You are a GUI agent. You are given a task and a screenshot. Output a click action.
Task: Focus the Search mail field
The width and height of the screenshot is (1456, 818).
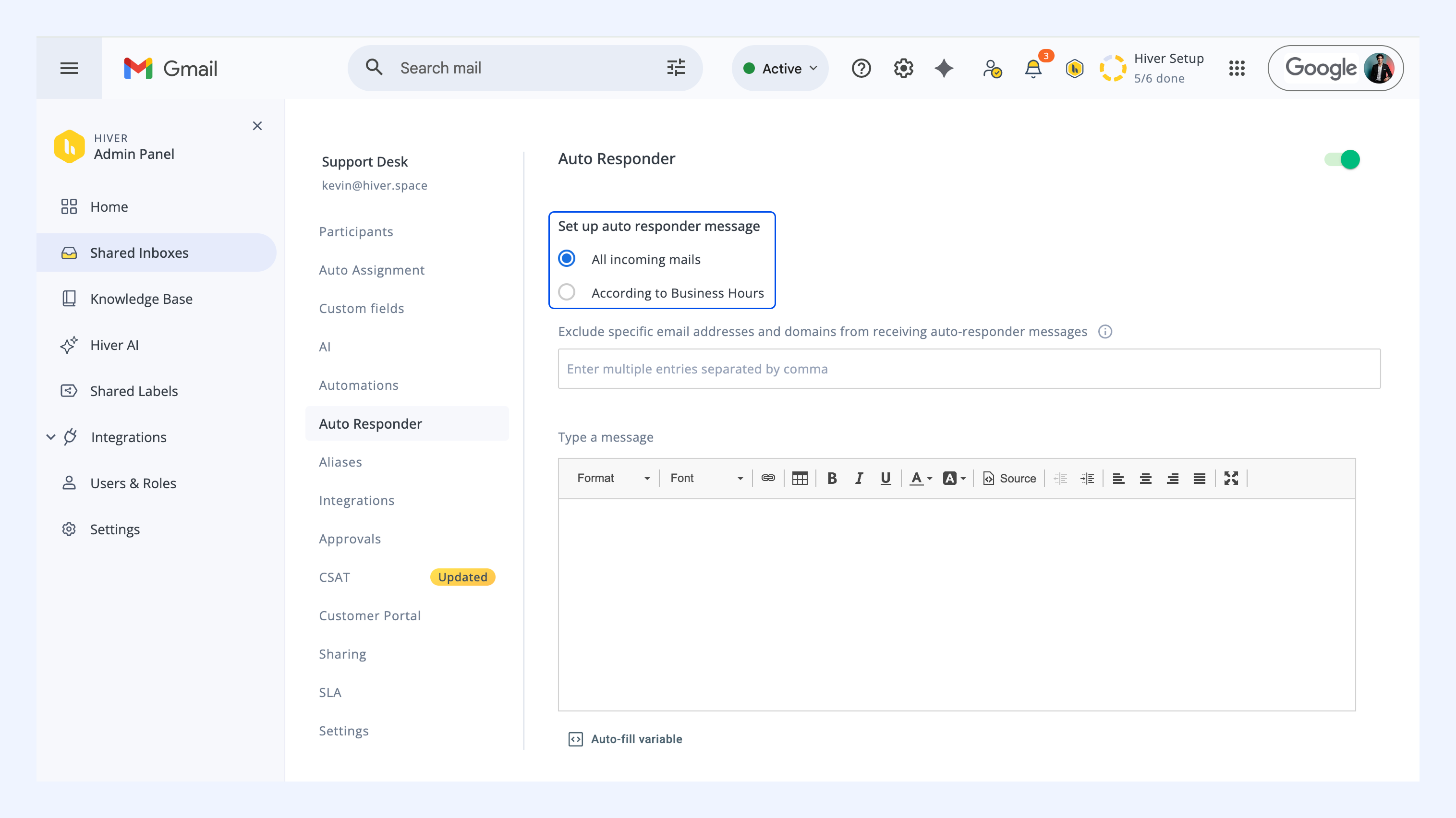pos(526,68)
